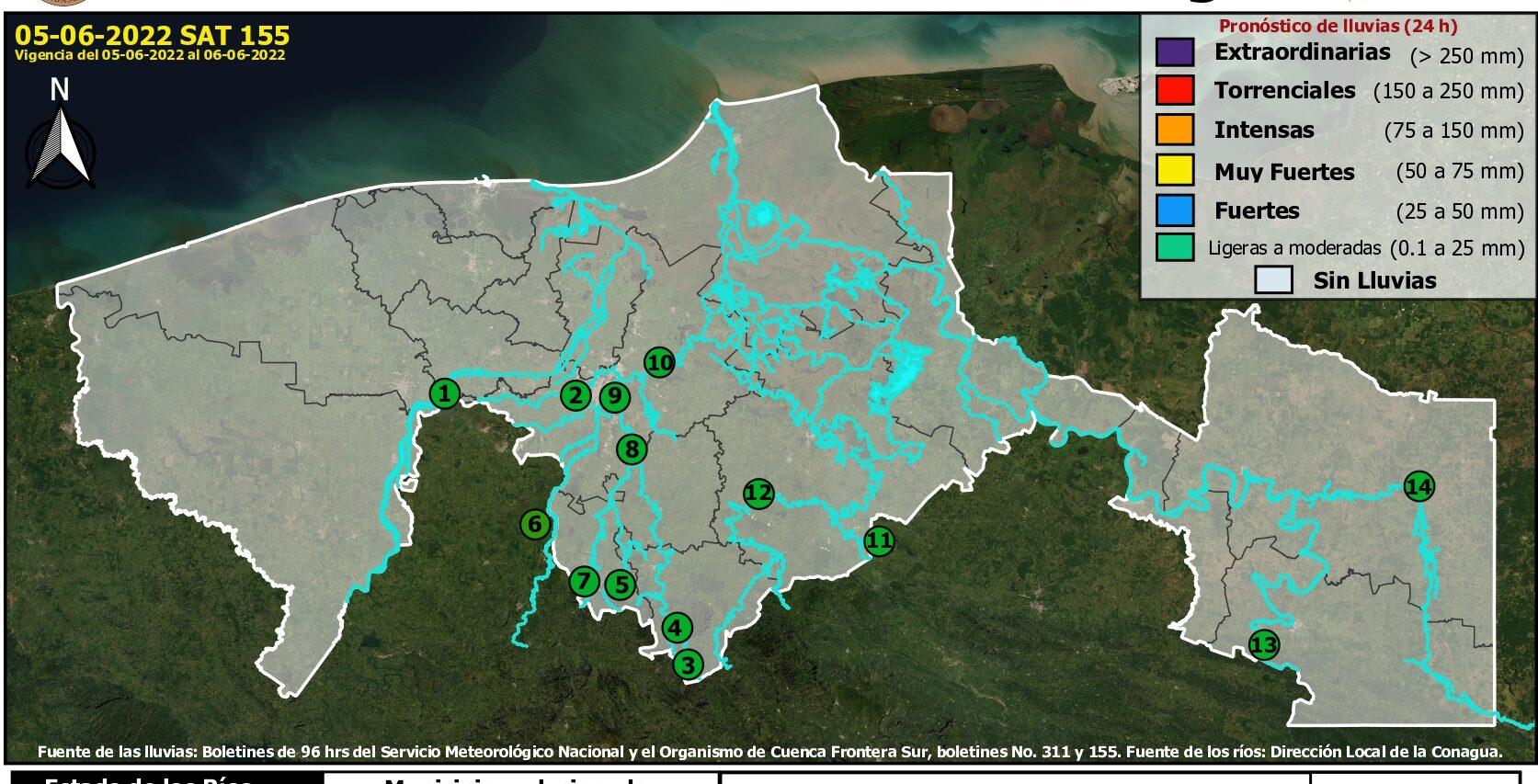Click green marker 6 on the map
Image resolution: width=1538 pixels, height=784 pixels.
(535, 525)
